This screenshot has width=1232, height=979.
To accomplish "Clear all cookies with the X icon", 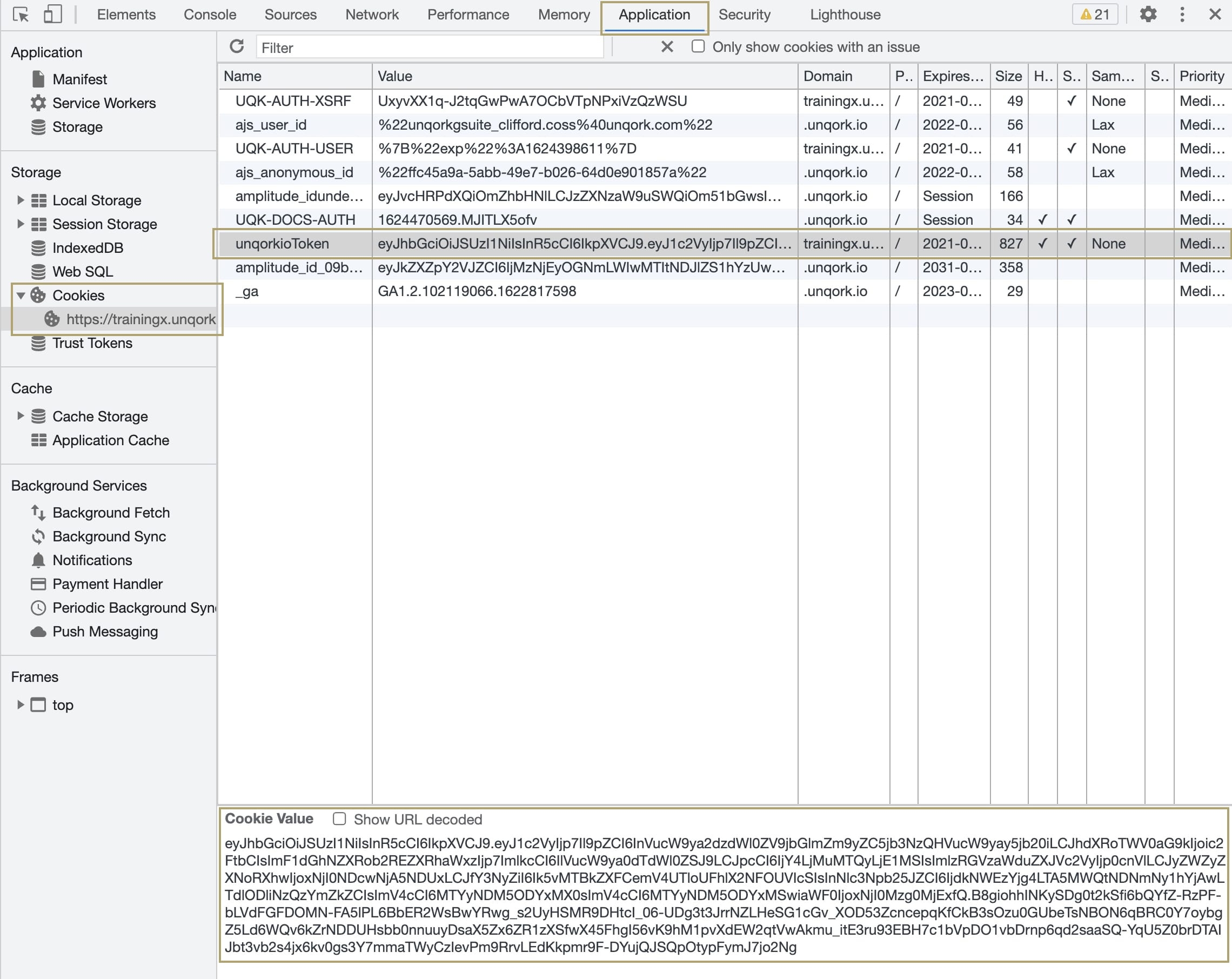I will coord(667,47).
